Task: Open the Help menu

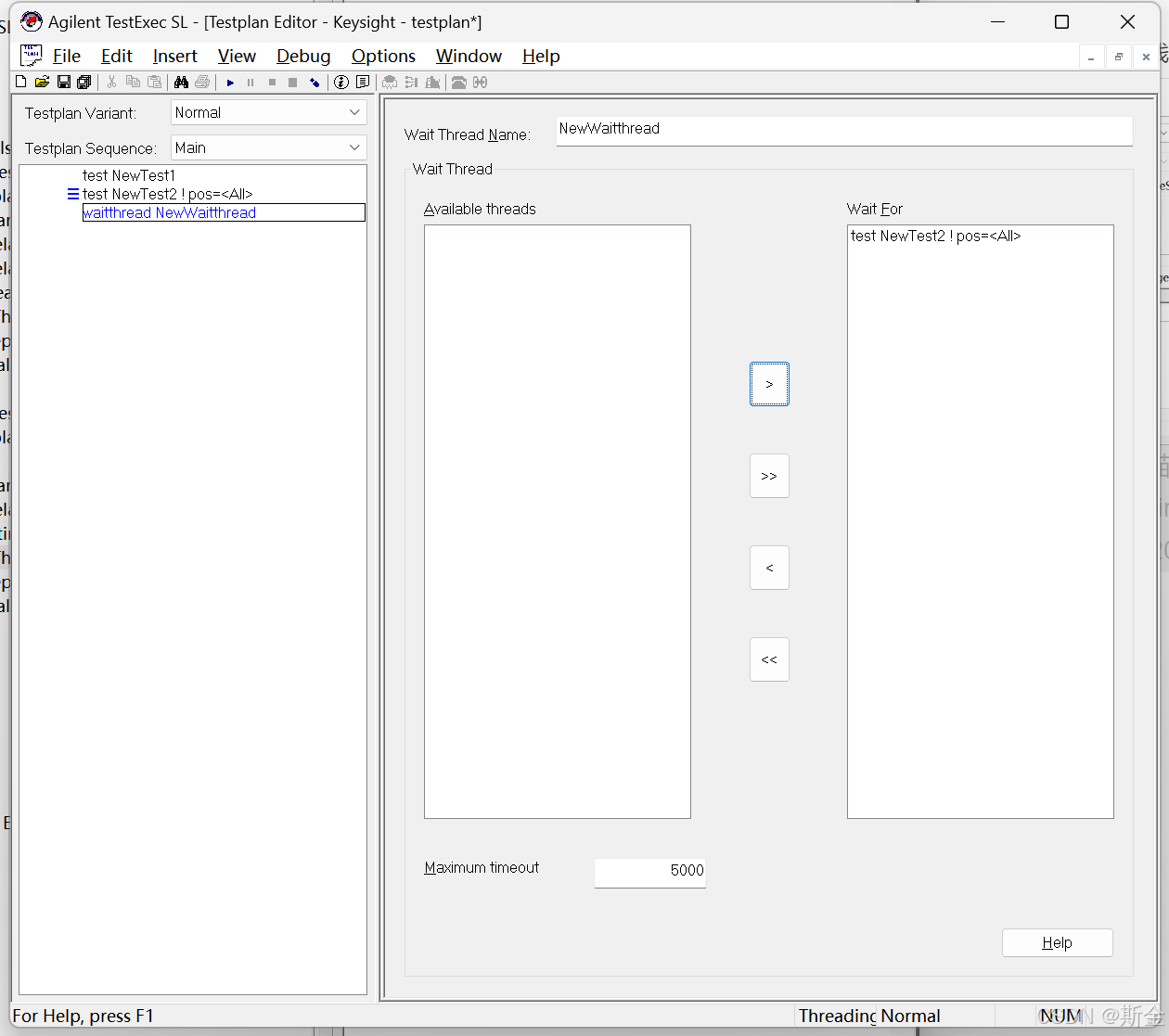Action: [x=541, y=56]
